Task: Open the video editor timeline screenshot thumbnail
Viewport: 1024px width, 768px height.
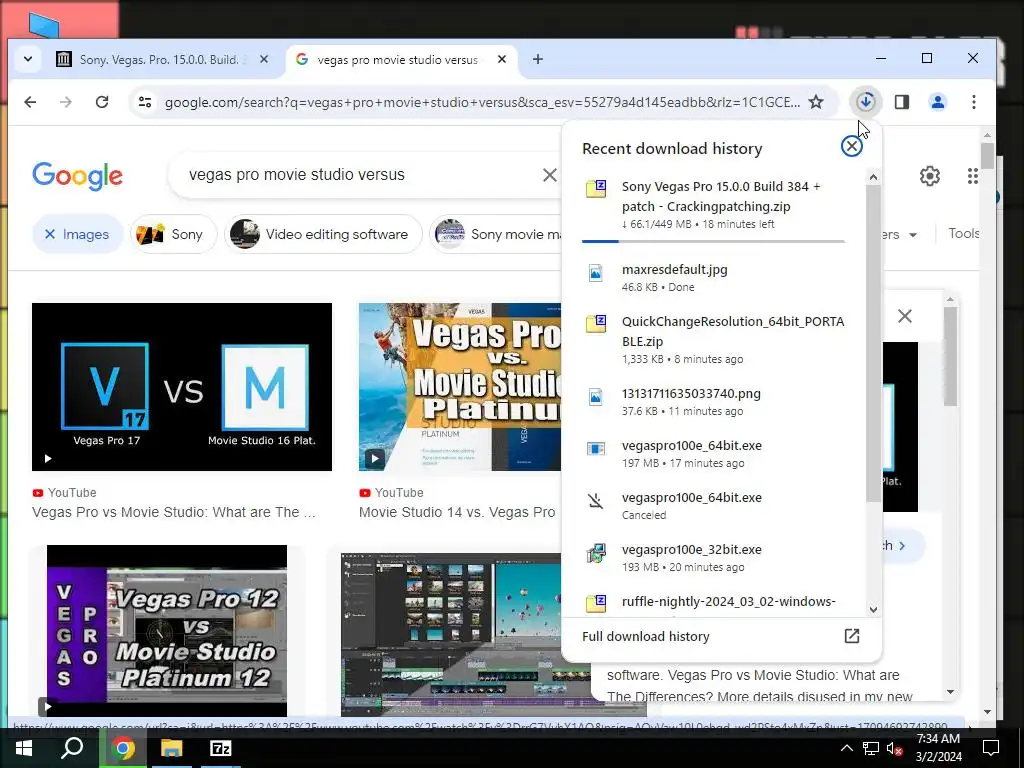Action: pyautogui.click(x=451, y=635)
